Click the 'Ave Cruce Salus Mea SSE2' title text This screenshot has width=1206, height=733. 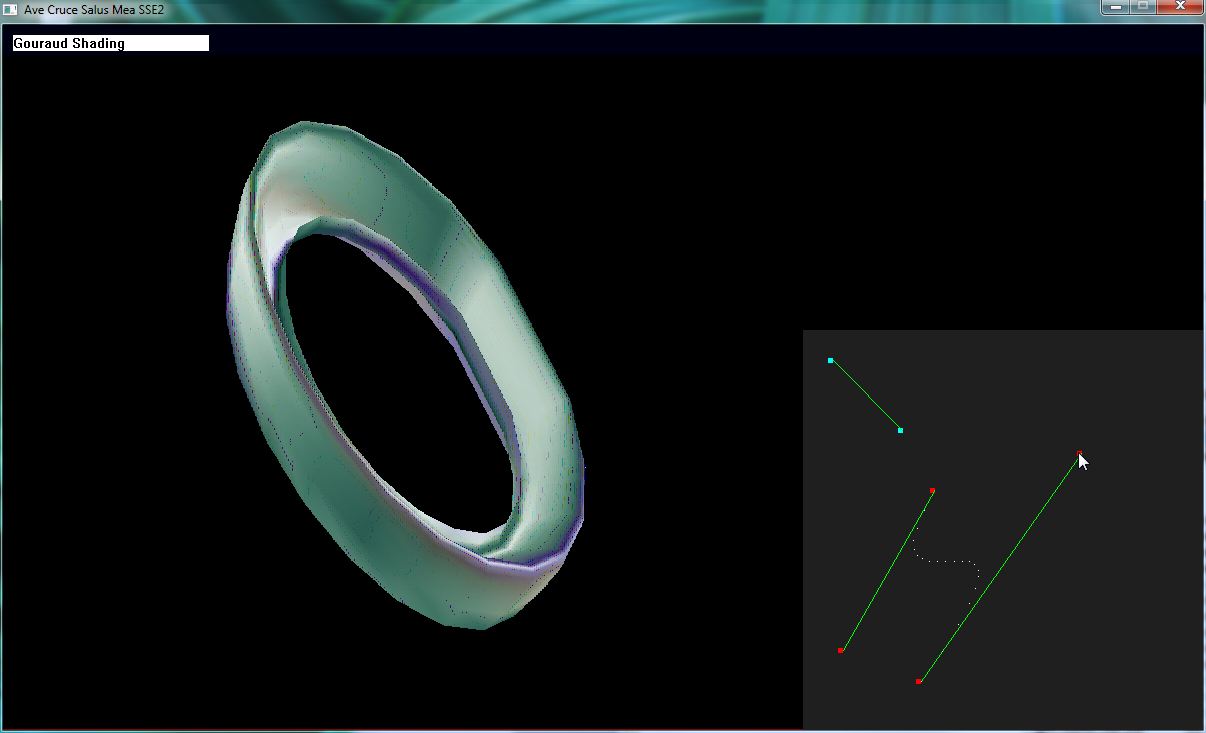coord(94,9)
